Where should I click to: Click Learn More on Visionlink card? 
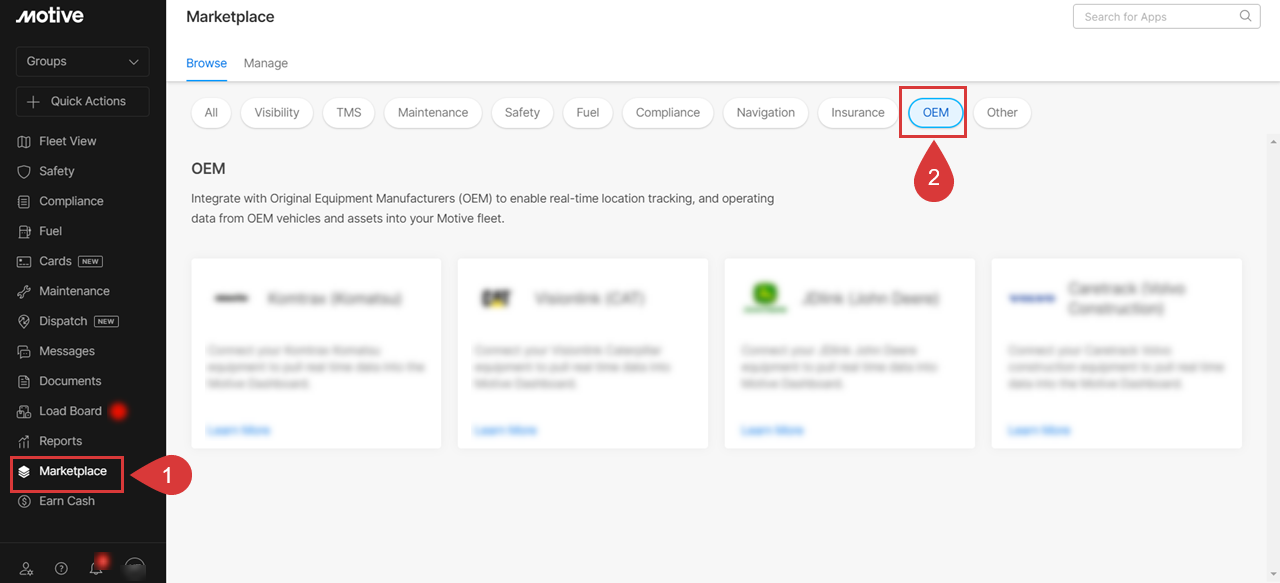tap(506, 430)
